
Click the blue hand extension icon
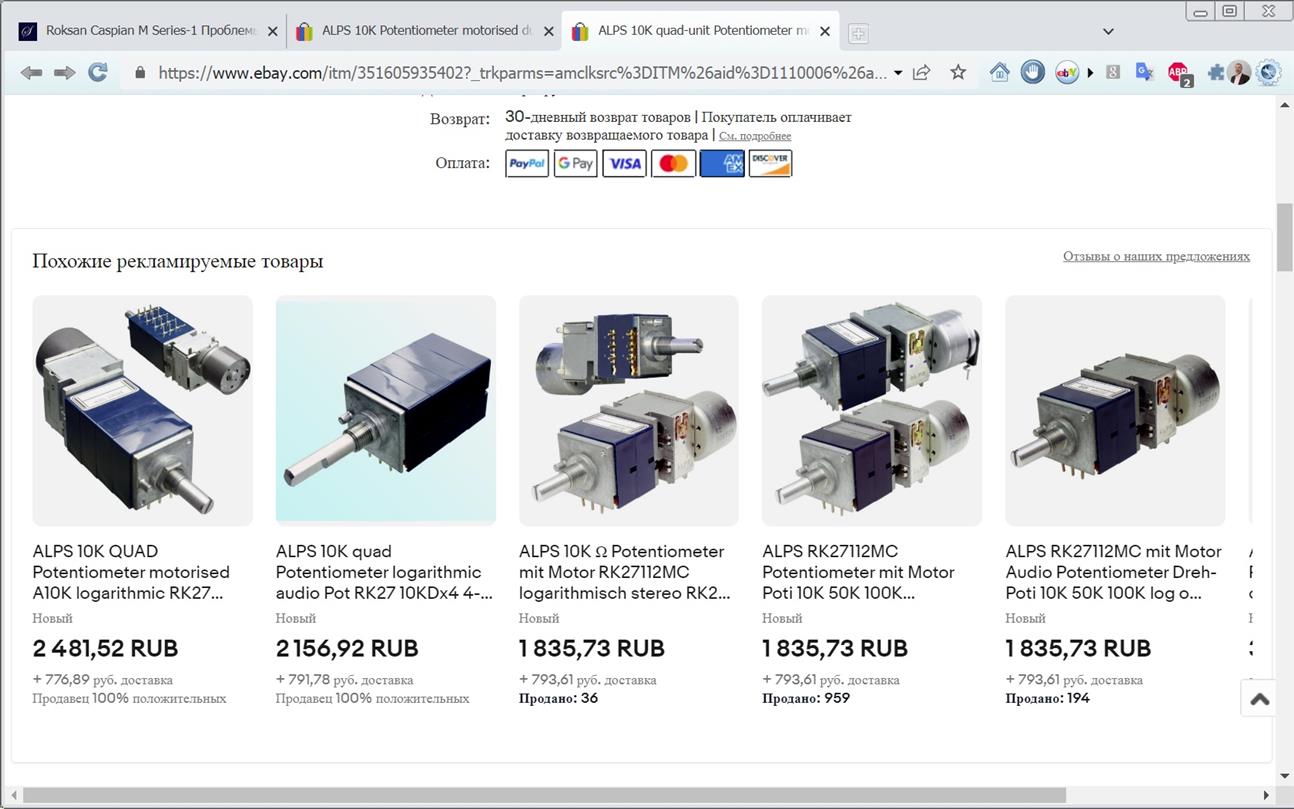(1033, 72)
